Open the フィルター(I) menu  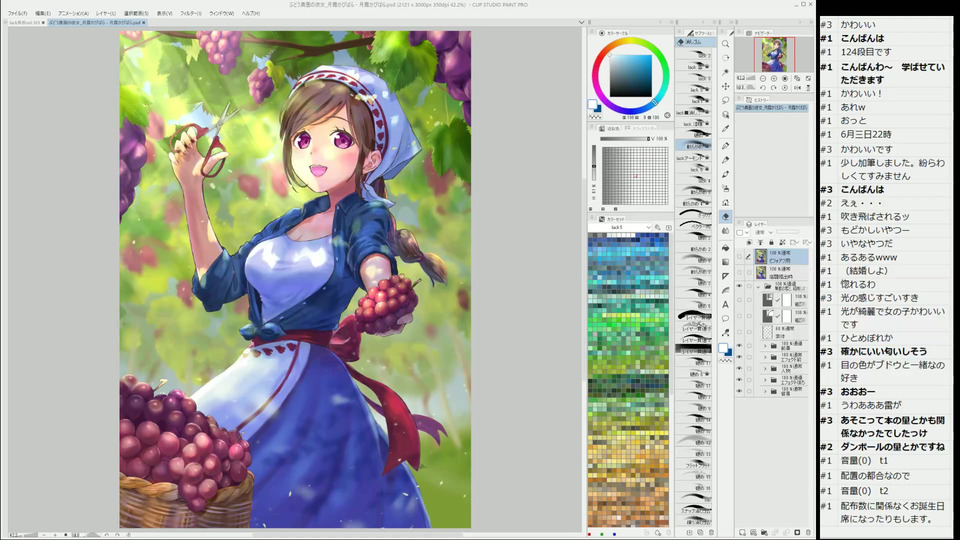coord(190,13)
